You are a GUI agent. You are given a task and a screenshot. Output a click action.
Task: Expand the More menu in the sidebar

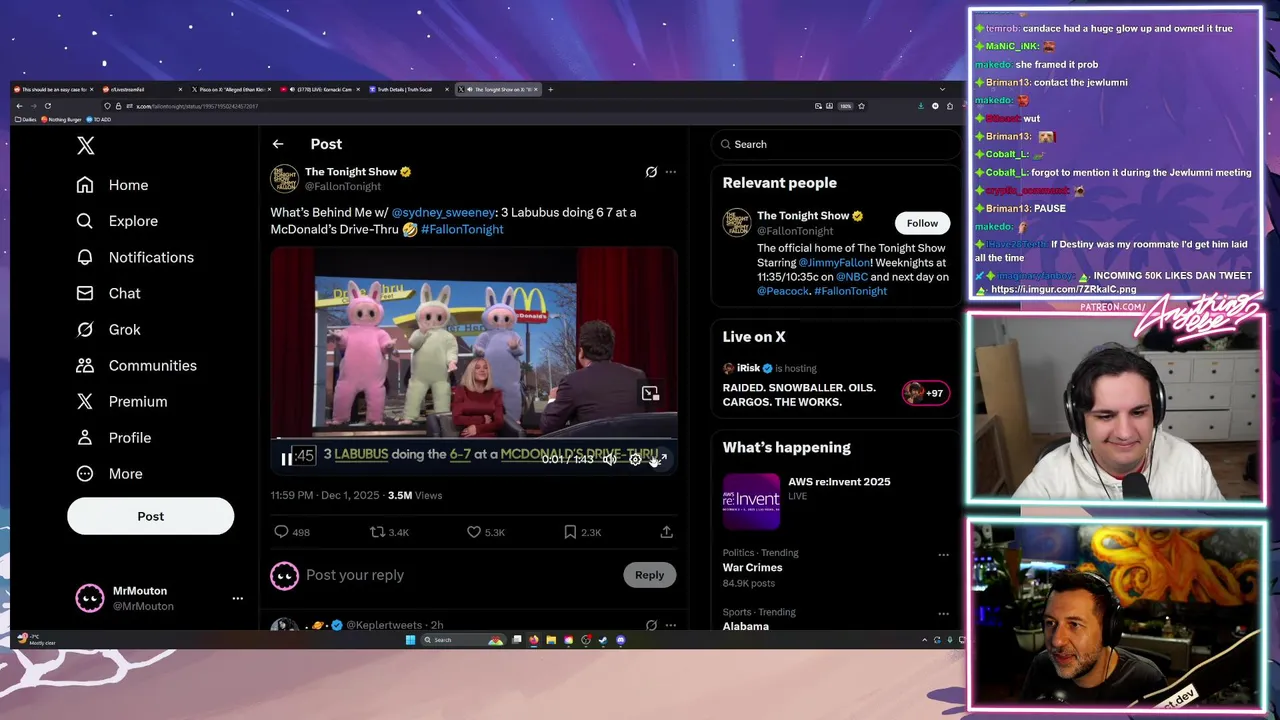[110, 473]
